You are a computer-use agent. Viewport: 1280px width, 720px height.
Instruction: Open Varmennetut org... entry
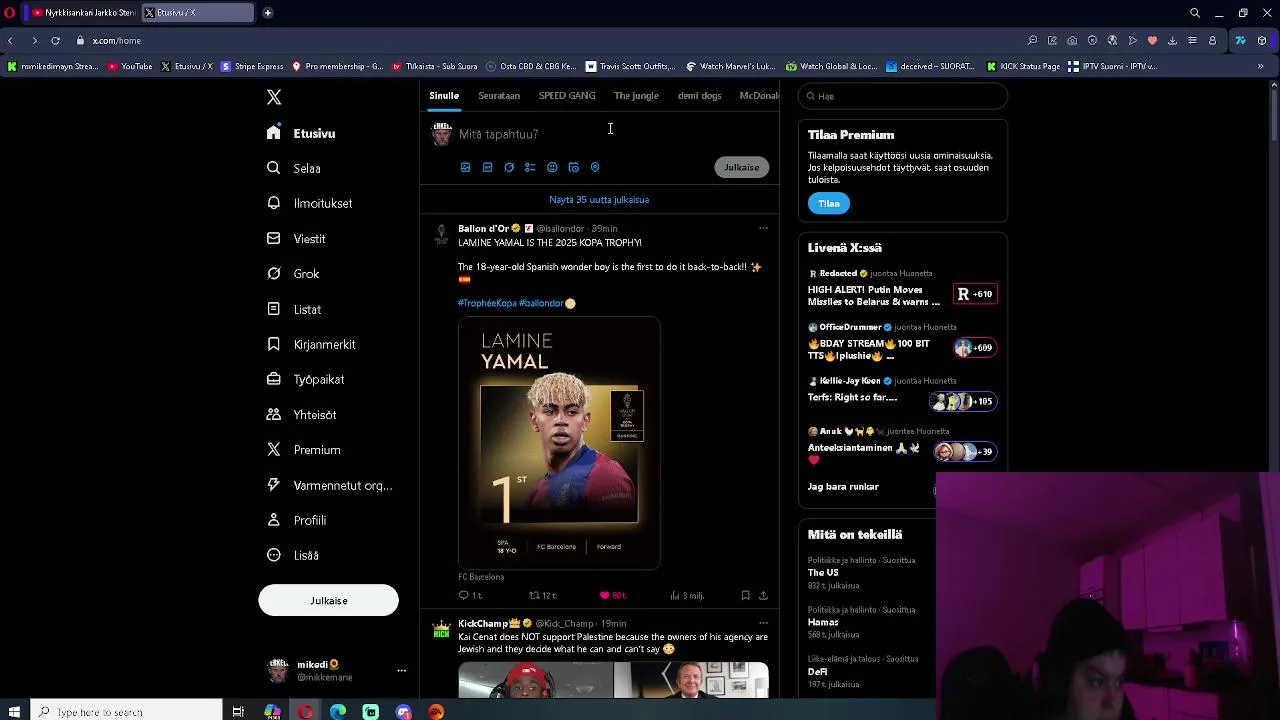tap(329, 485)
